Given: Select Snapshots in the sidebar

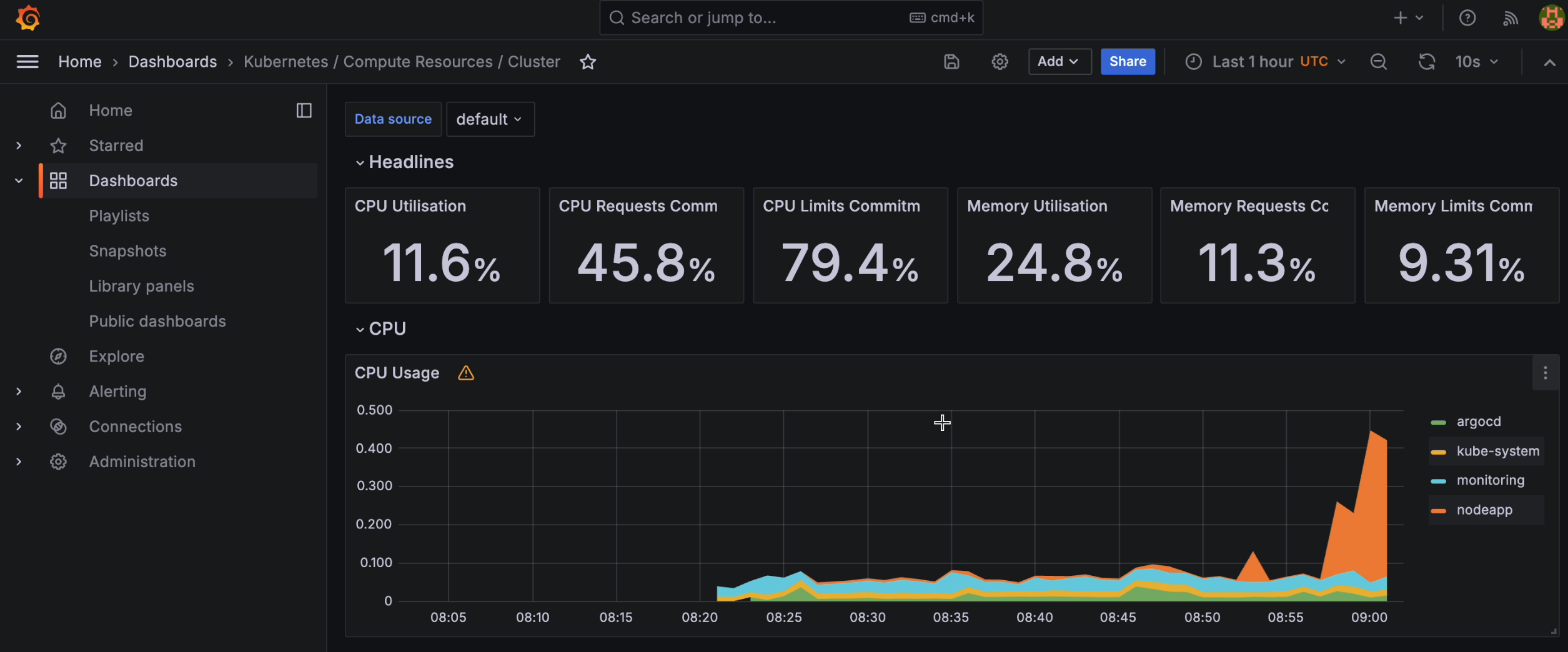Looking at the screenshot, I should [127, 251].
